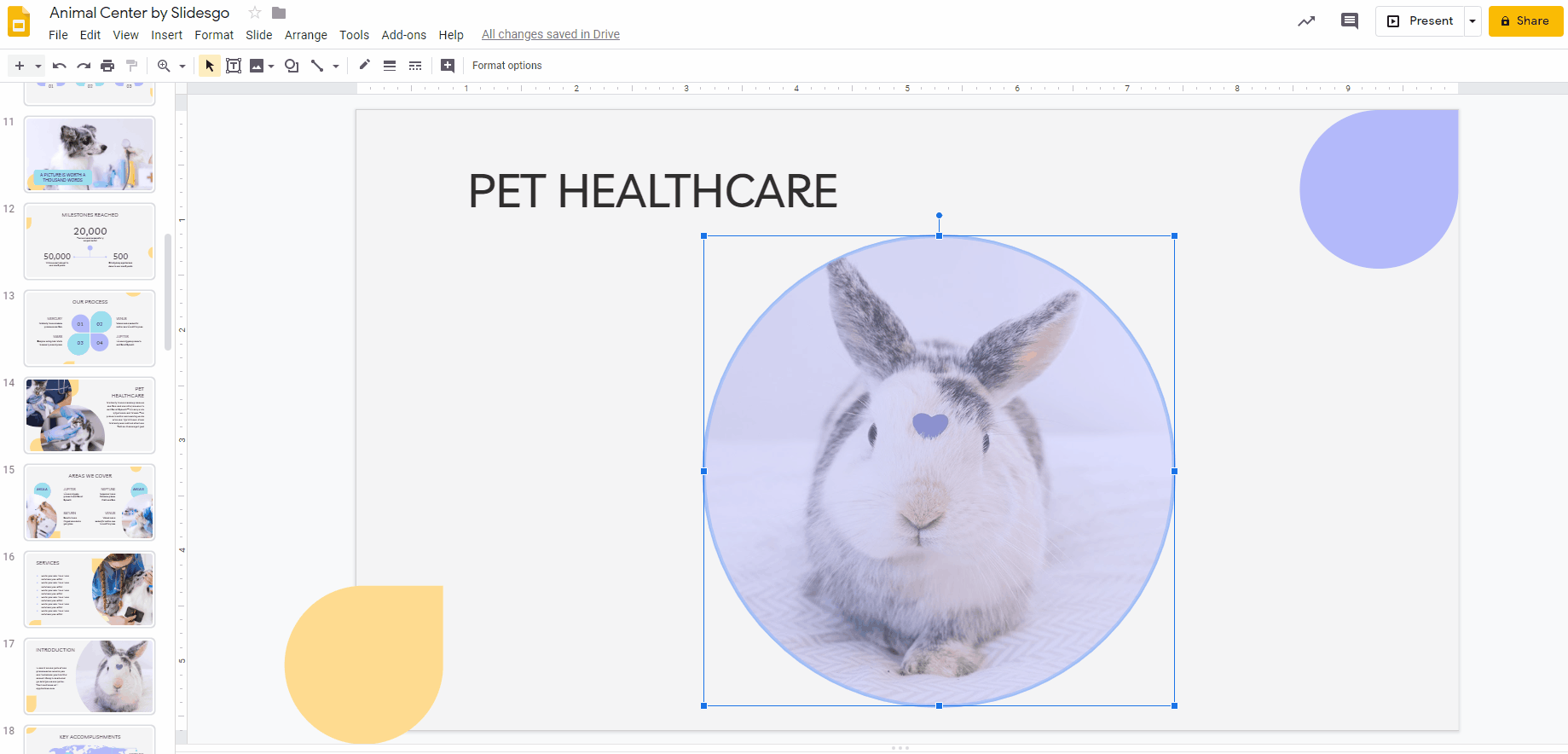Select slide 15 Areas We Cover thumbnail
The height and width of the screenshot is (754, 1568).
(x=90, y=502)
